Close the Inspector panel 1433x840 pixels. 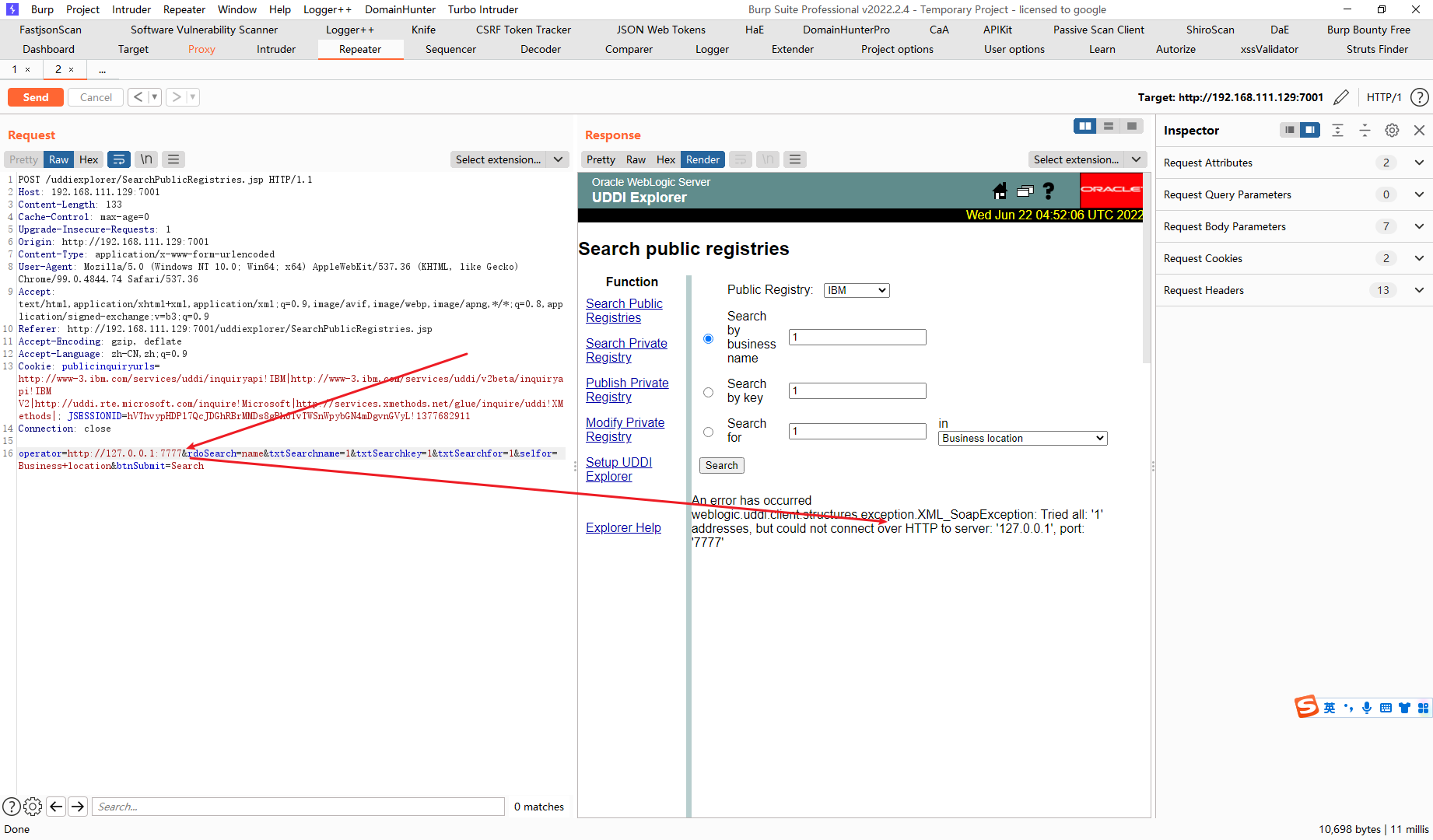[x=1419, y=130]
